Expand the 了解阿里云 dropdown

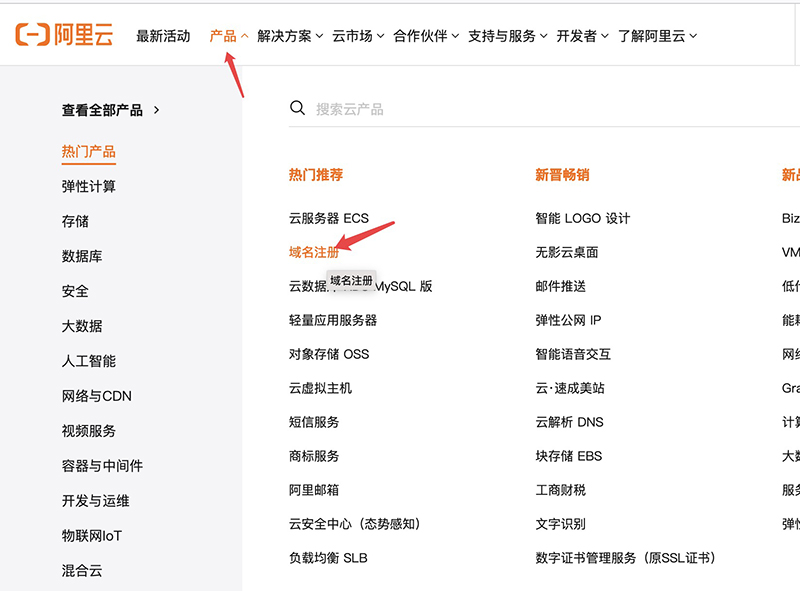point(657,36)
